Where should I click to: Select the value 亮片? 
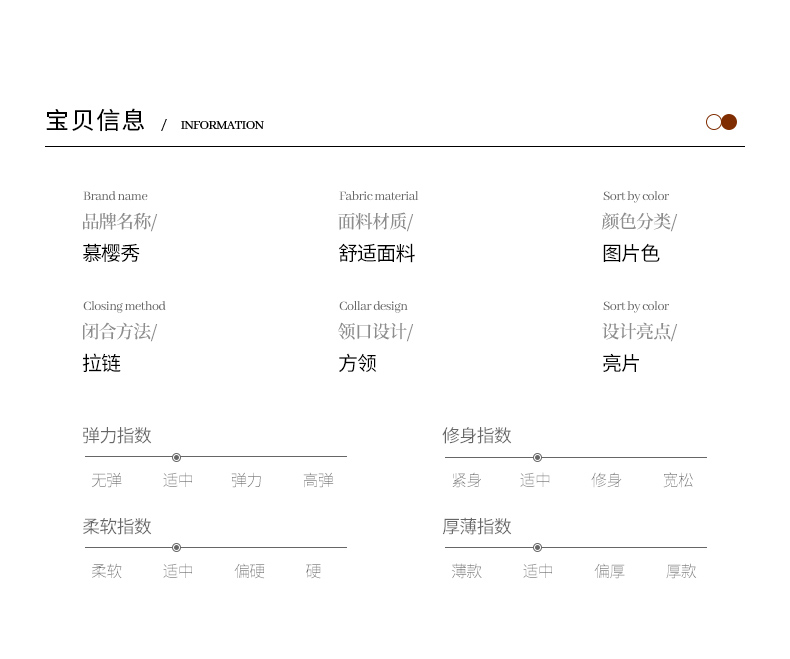(x=621, y=363)
